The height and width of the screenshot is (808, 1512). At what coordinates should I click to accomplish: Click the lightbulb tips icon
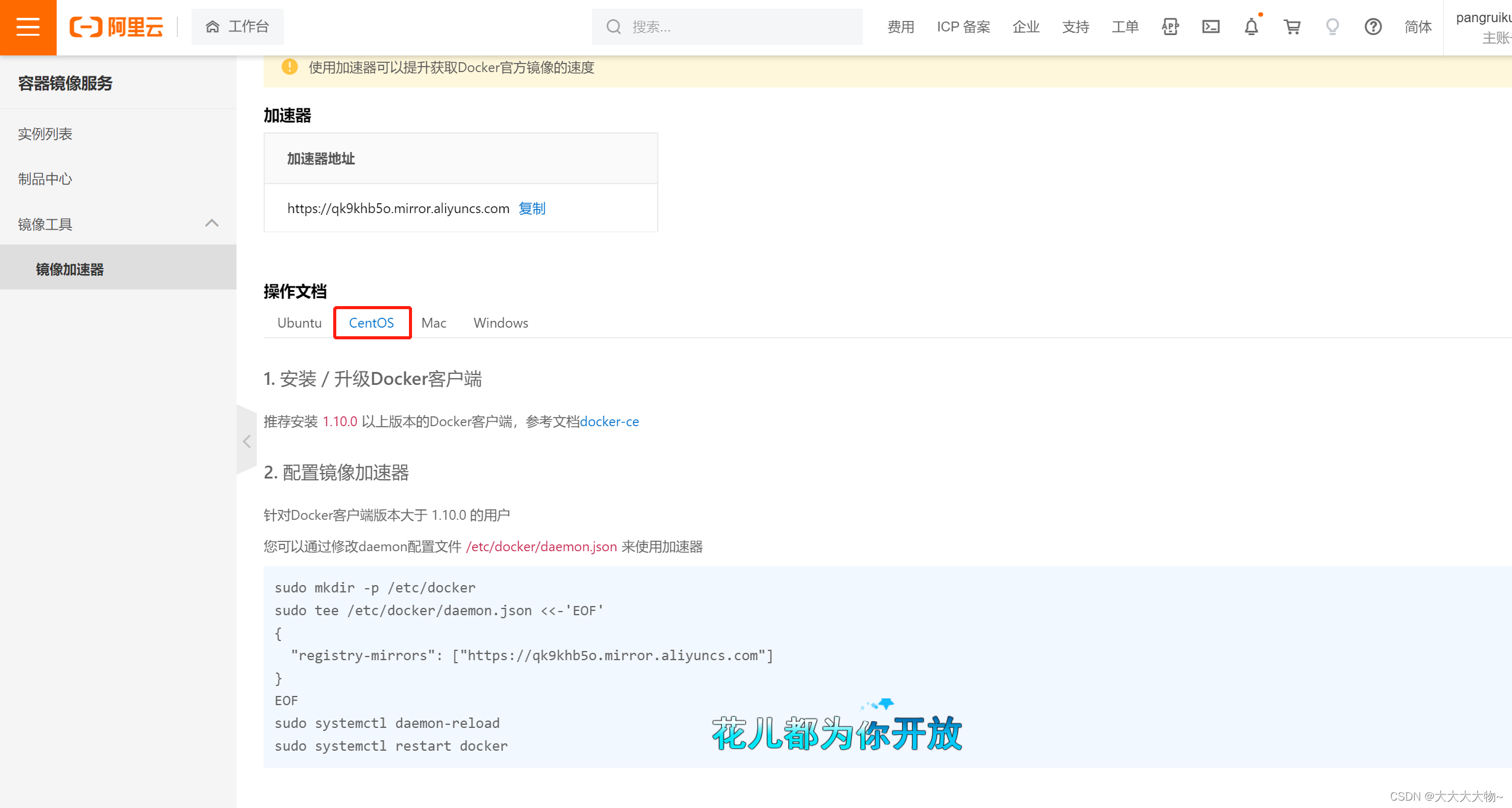tap(1333, 27)
